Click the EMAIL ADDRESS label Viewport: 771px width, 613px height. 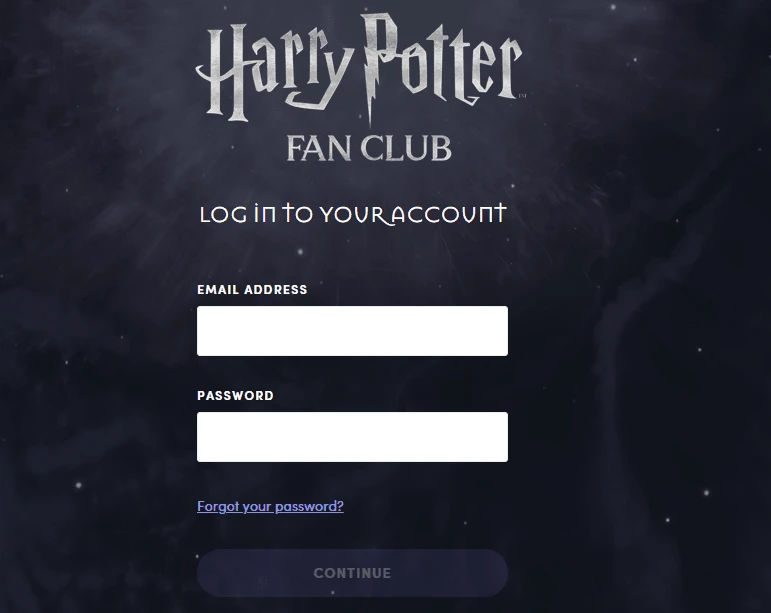pos(252,290)
